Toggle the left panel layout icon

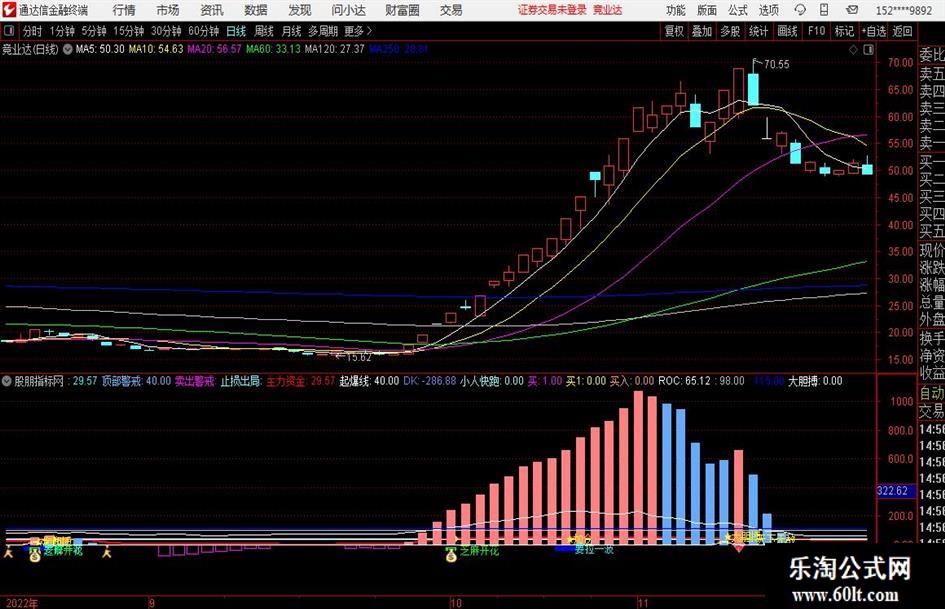click(x=8, y=31)
